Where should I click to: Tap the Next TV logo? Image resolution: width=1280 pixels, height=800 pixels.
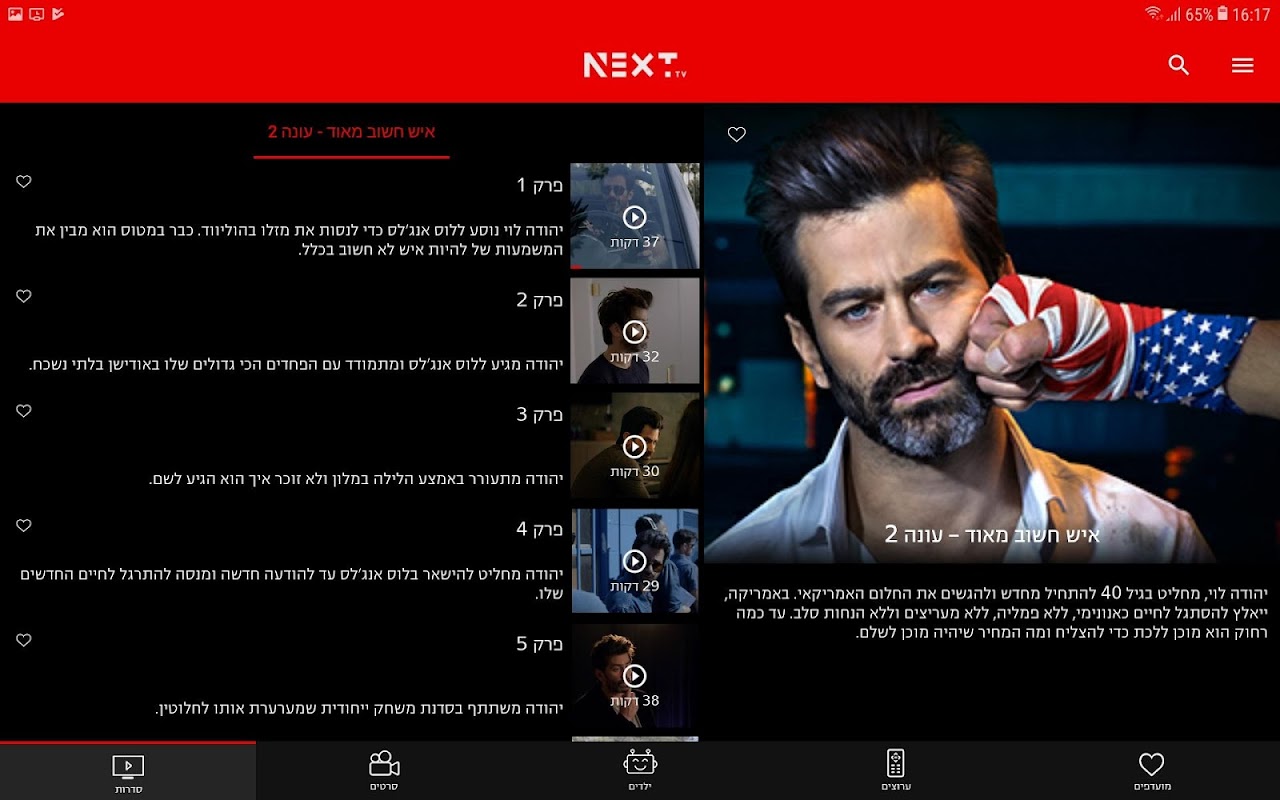coord(634,64)
